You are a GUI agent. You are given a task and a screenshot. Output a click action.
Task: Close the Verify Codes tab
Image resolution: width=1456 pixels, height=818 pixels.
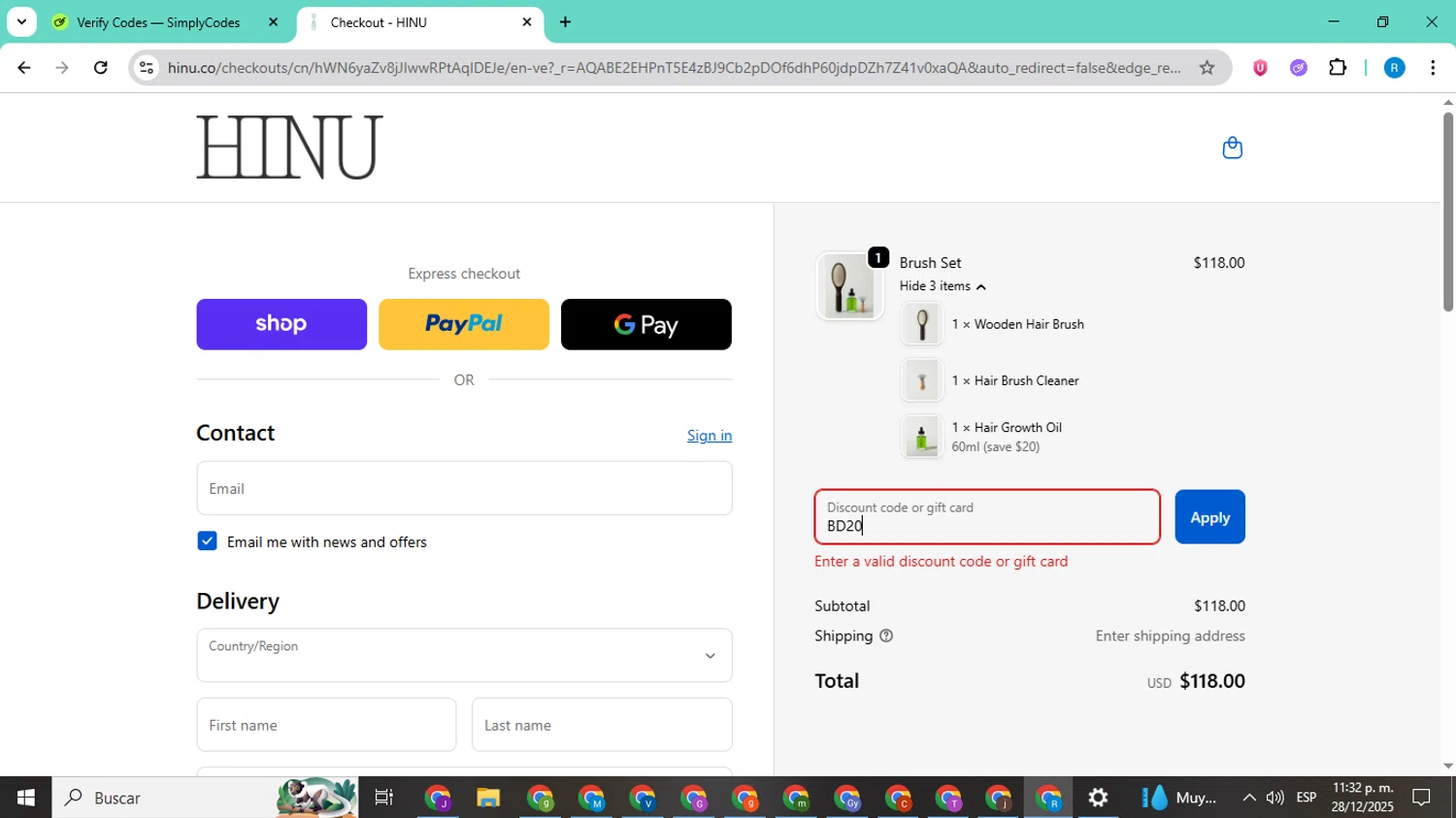coord(273,22)
